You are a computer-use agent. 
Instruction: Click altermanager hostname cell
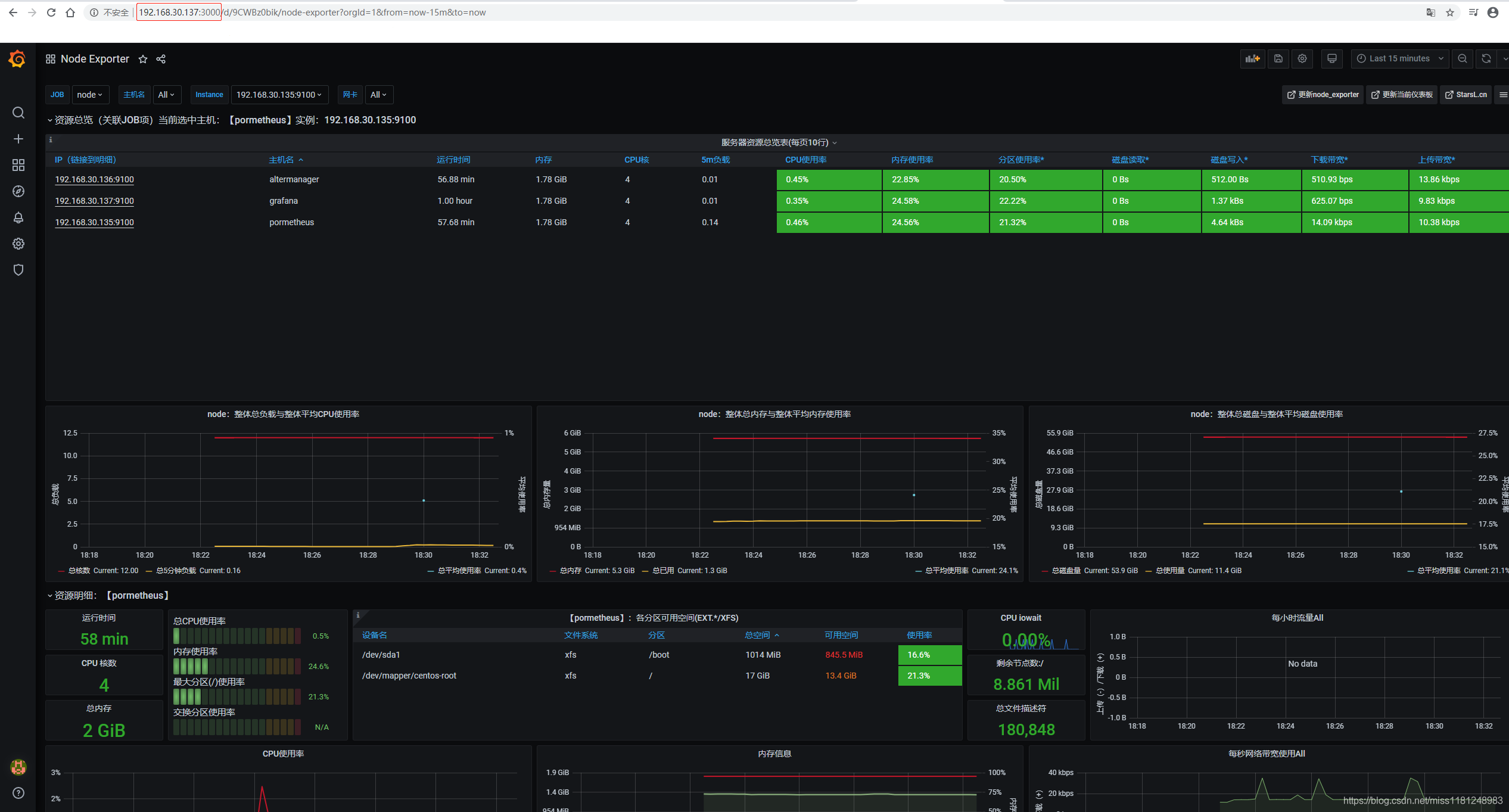pos(294,179)
